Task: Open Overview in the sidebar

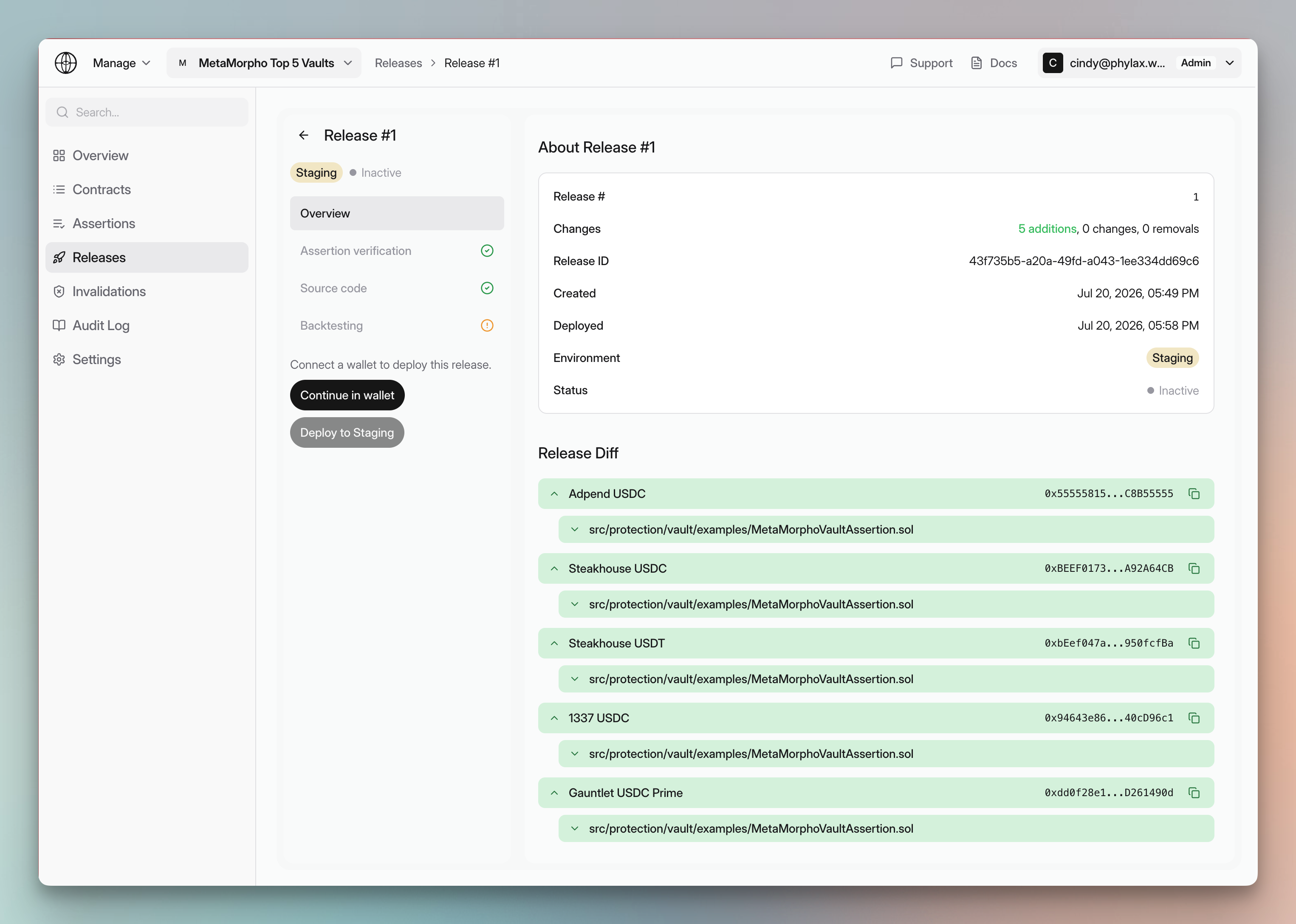Action: pyautogui.click(x=147, y=155)
